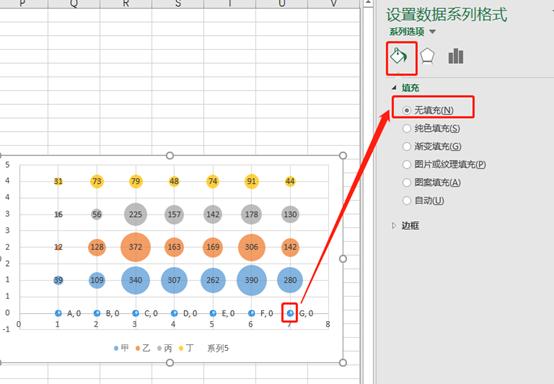This screenshot has width=554, height=384.
Task: Click the orange bubble labeled 128
Action: tap(96, 247)
